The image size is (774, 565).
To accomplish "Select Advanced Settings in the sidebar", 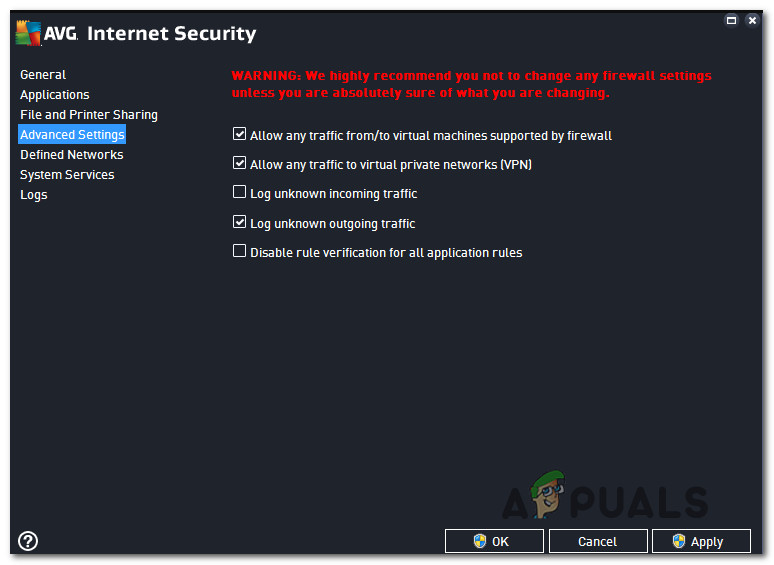I will pos(72,135).
